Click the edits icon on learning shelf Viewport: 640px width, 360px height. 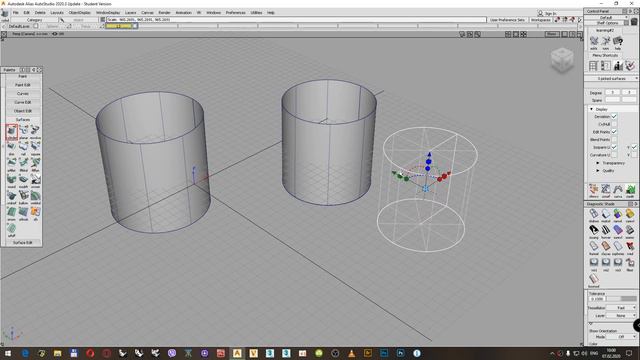tap(593, 42)
